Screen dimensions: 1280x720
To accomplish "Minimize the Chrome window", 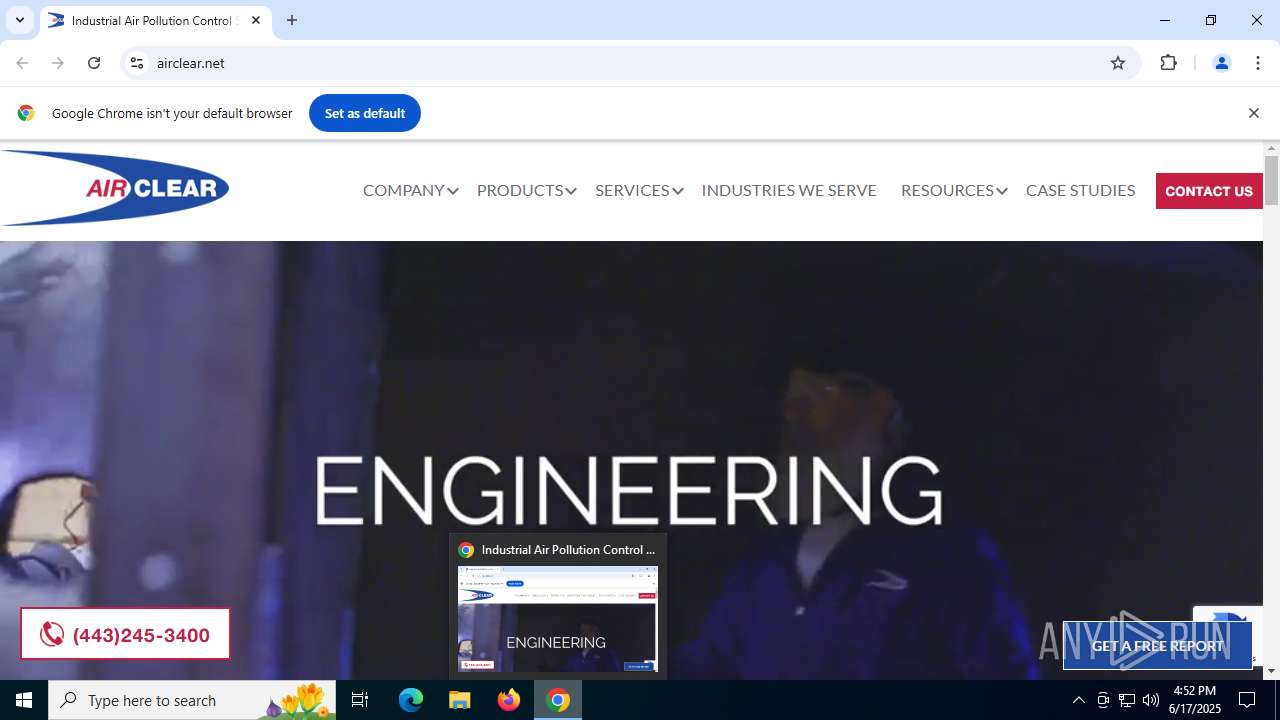I will (1165, 20).
